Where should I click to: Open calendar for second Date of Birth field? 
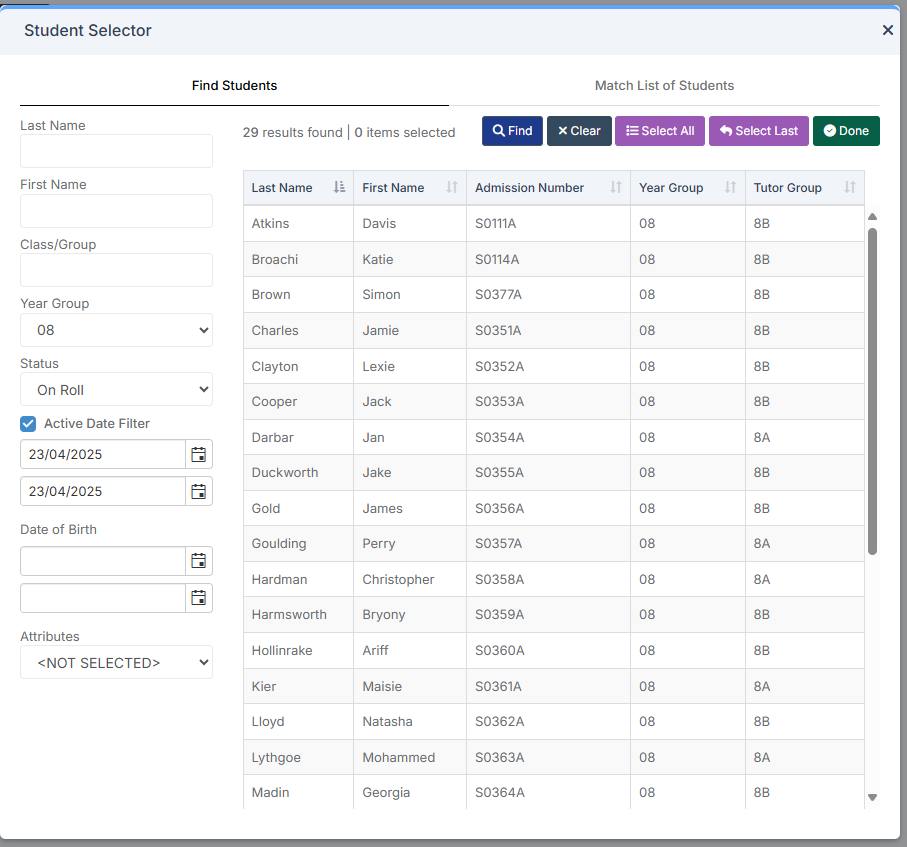(199, 598)
